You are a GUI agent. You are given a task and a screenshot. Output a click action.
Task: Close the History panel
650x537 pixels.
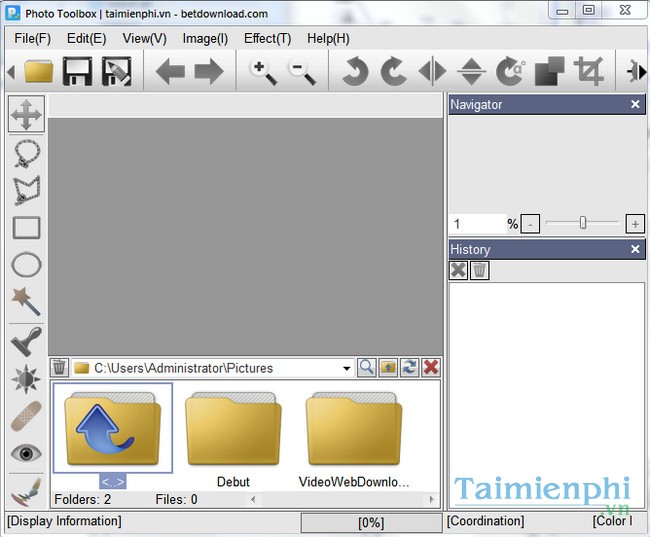[635, 249]
